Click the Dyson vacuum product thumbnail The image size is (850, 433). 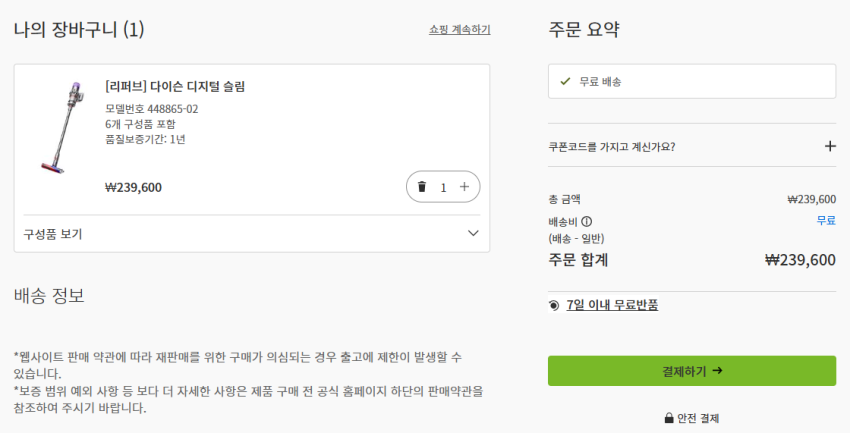point(59,127)
